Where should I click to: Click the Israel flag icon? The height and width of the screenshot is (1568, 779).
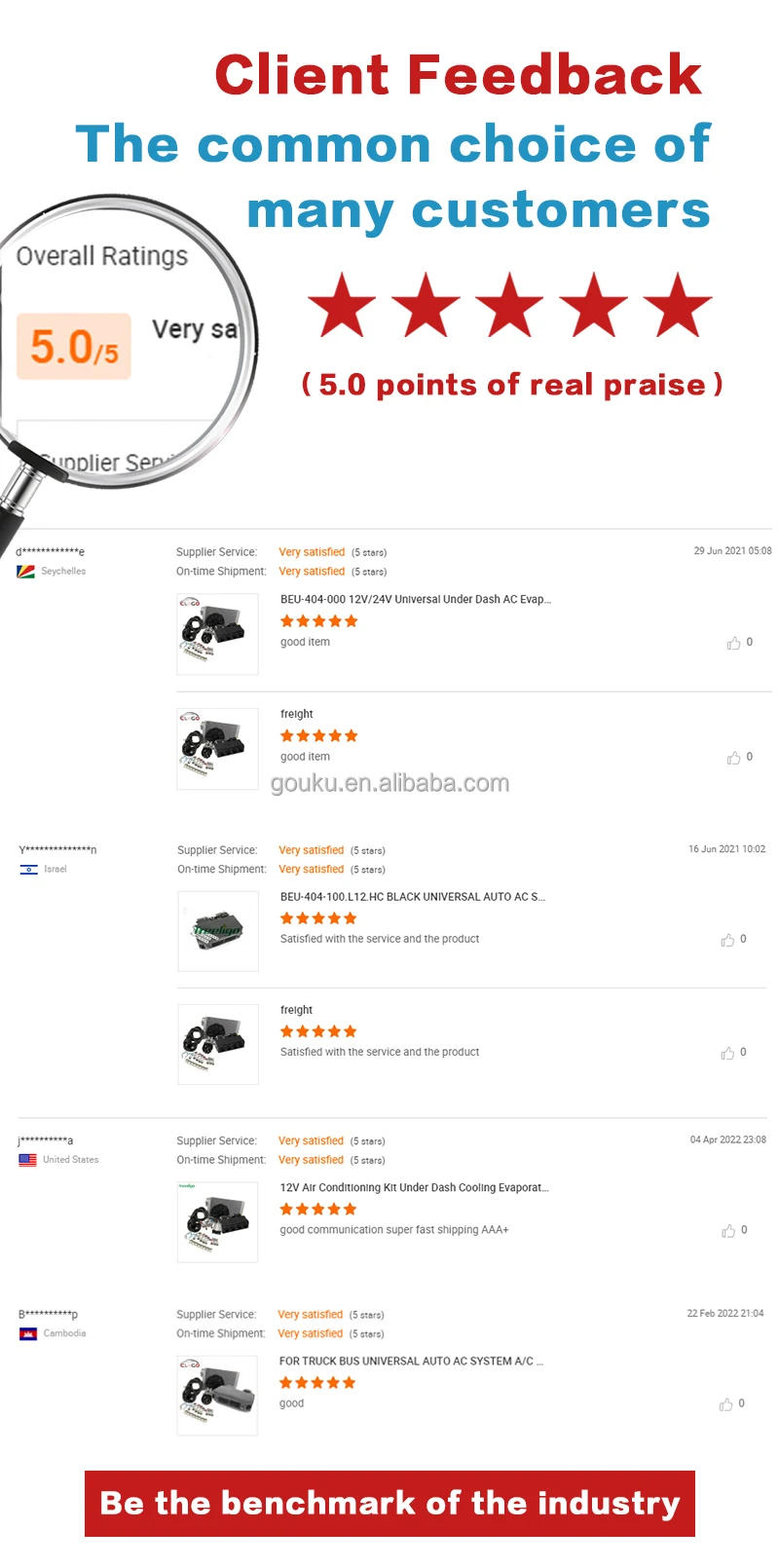(x=29, y=869)
